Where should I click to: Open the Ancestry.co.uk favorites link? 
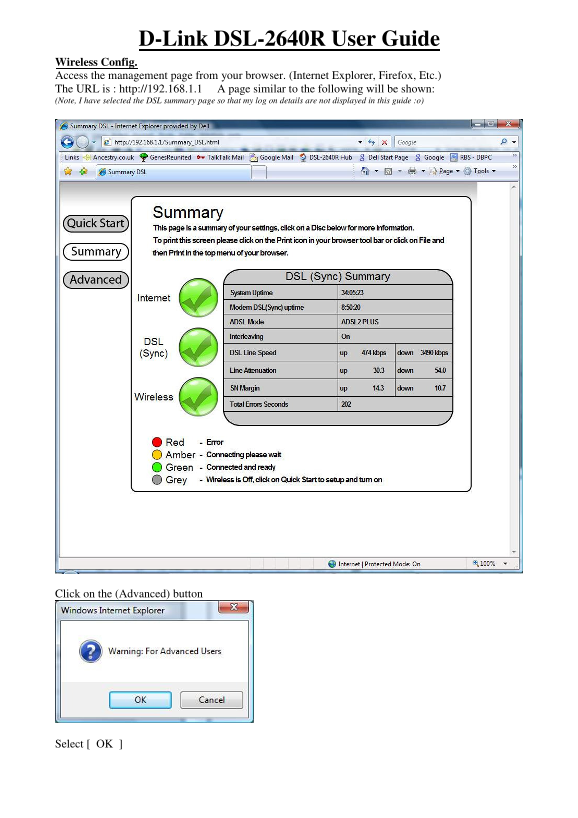pos(110,157)
